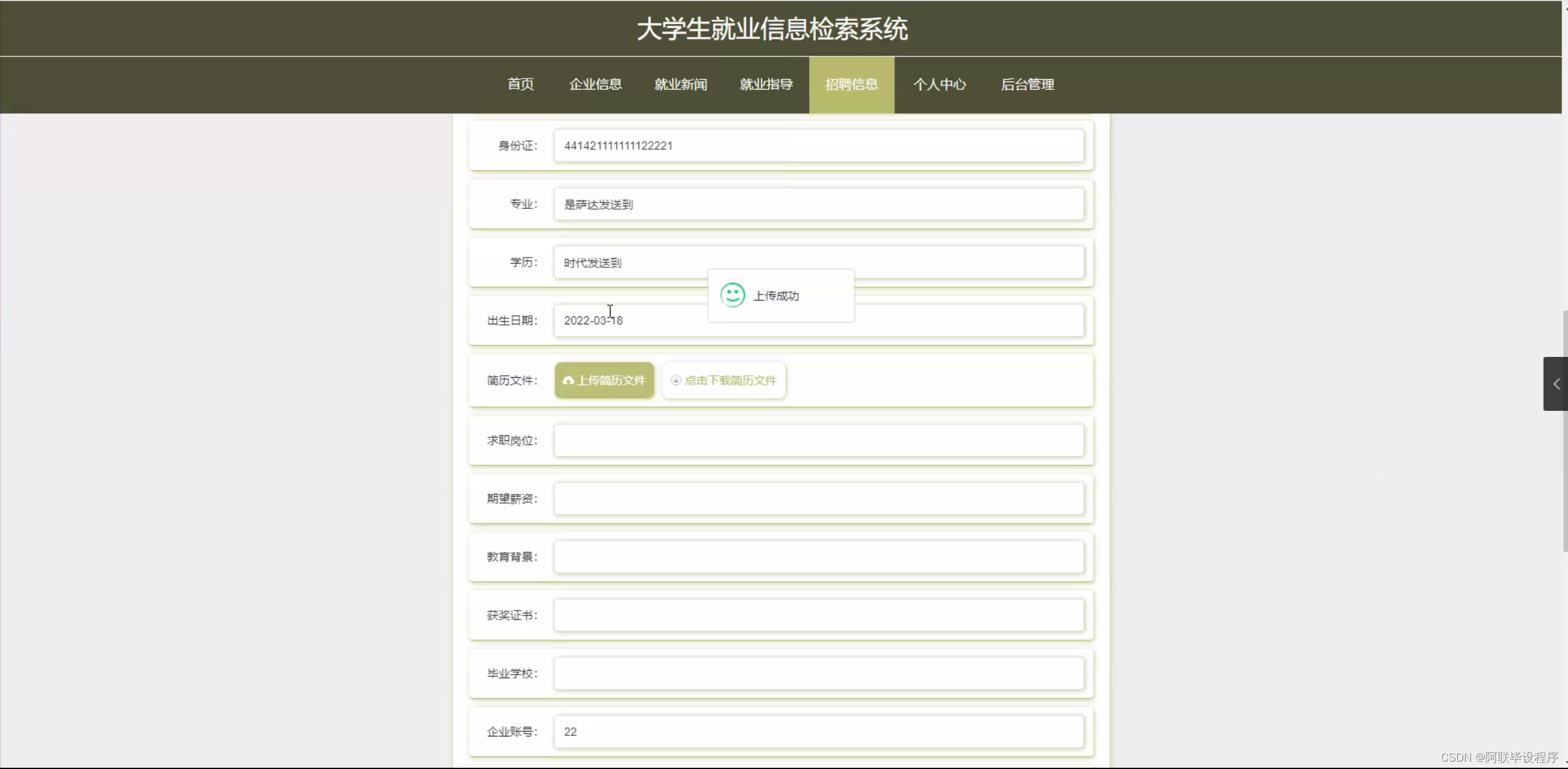Focus the 求职岗位 input field
Screen dimensions: 1568x769
point(818,440)
